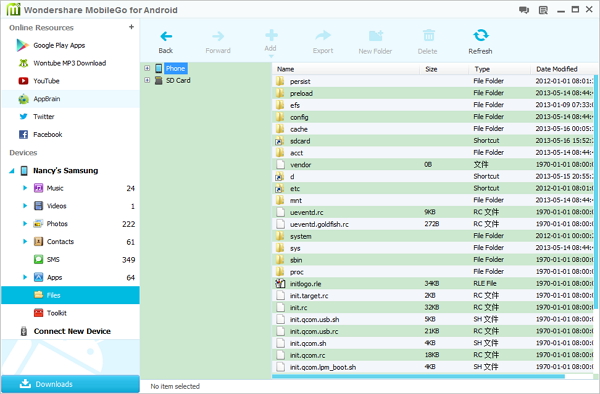Sort by Date Modified column header
This screenshot has height=394, width=600.
[x=562, y=69]
